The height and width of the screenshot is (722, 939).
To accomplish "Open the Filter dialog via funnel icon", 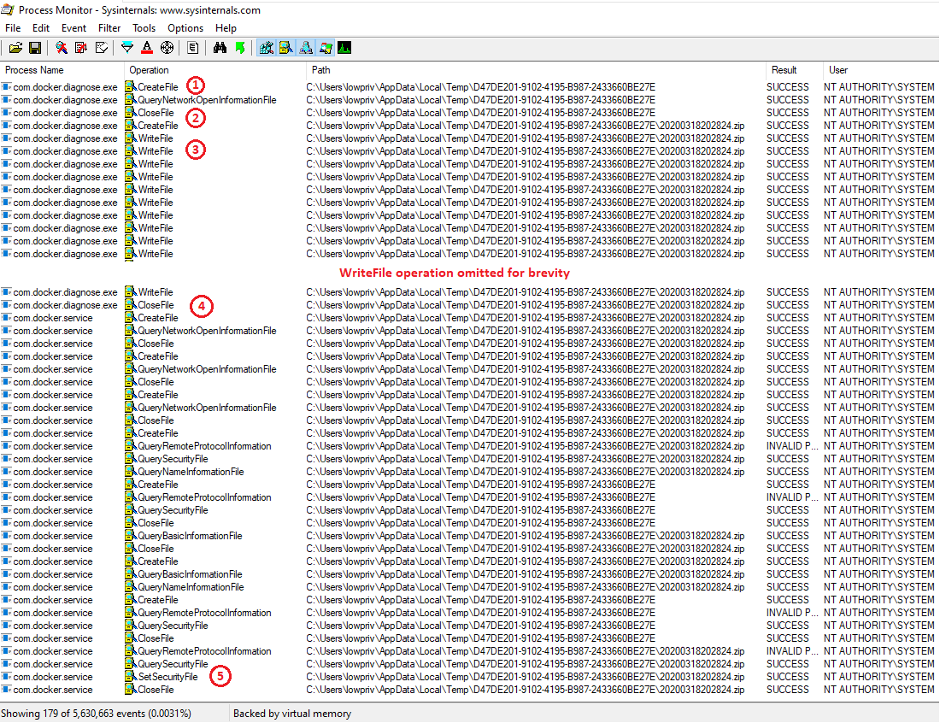I will (x=127, y=48).
